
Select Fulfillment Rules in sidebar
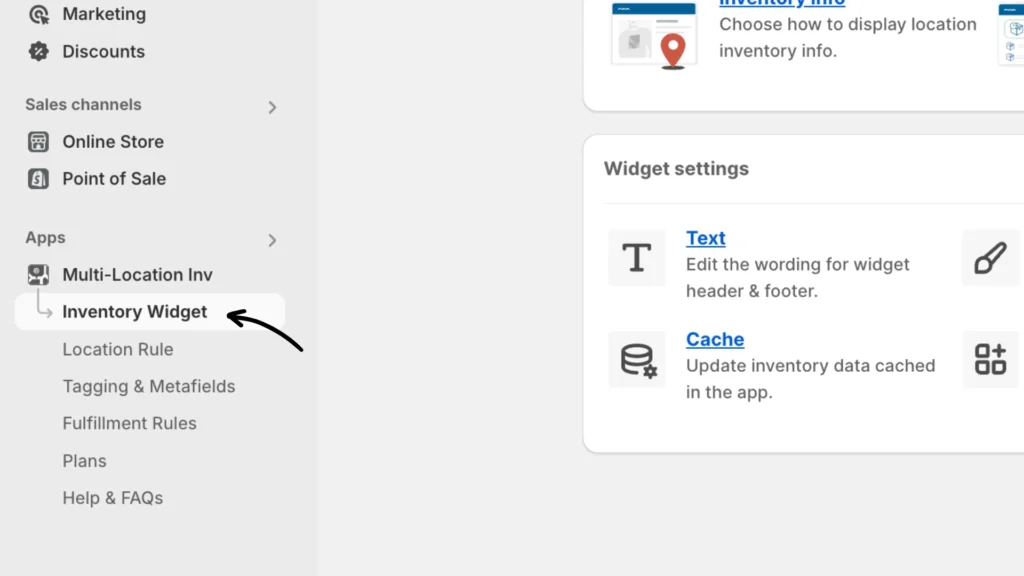click(x=130, y=423)
